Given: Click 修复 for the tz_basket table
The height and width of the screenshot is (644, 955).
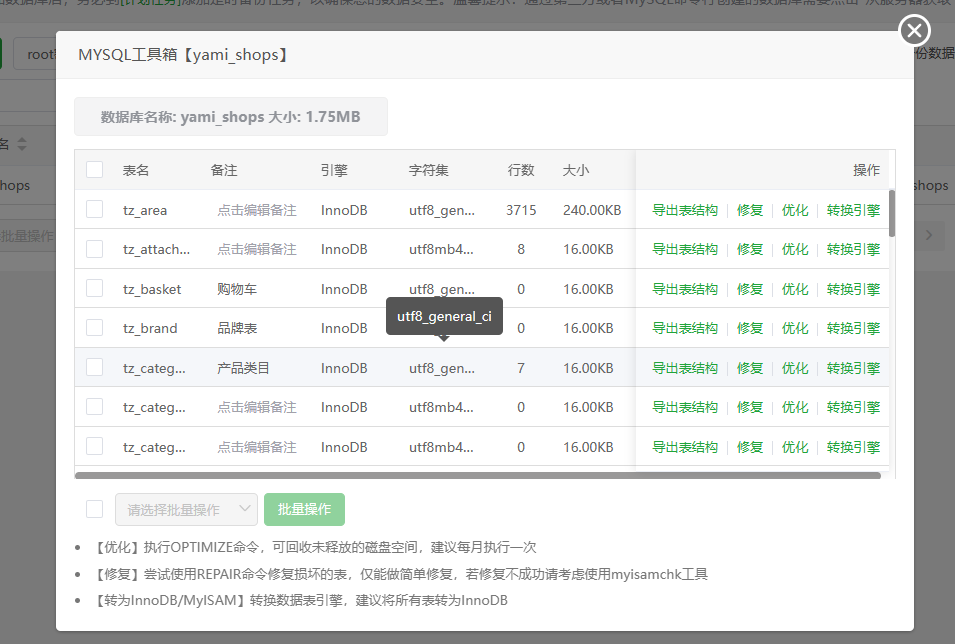Looking at the screenshot, I should [749, 289].
